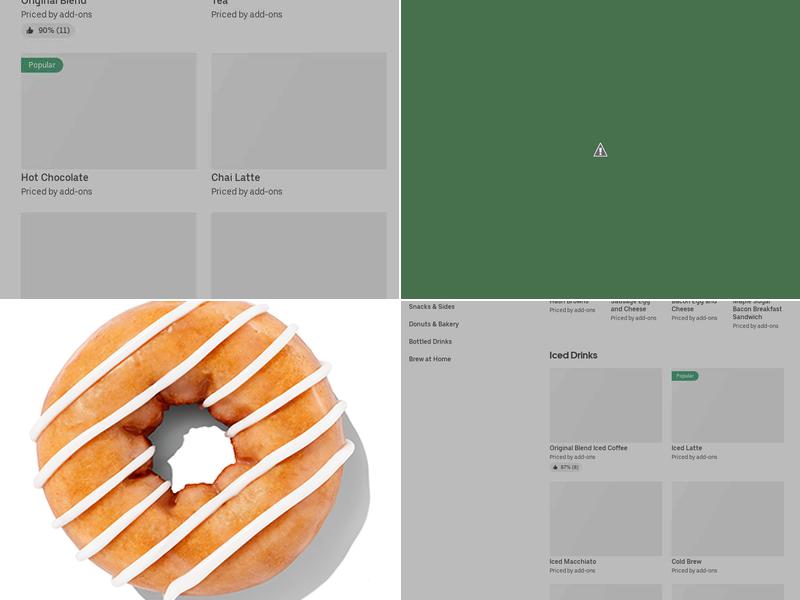This screenshot has height=600, width=800.
Task: Open the Chai Latte item image
Action: pyautogui.click(x=299, y=111)
